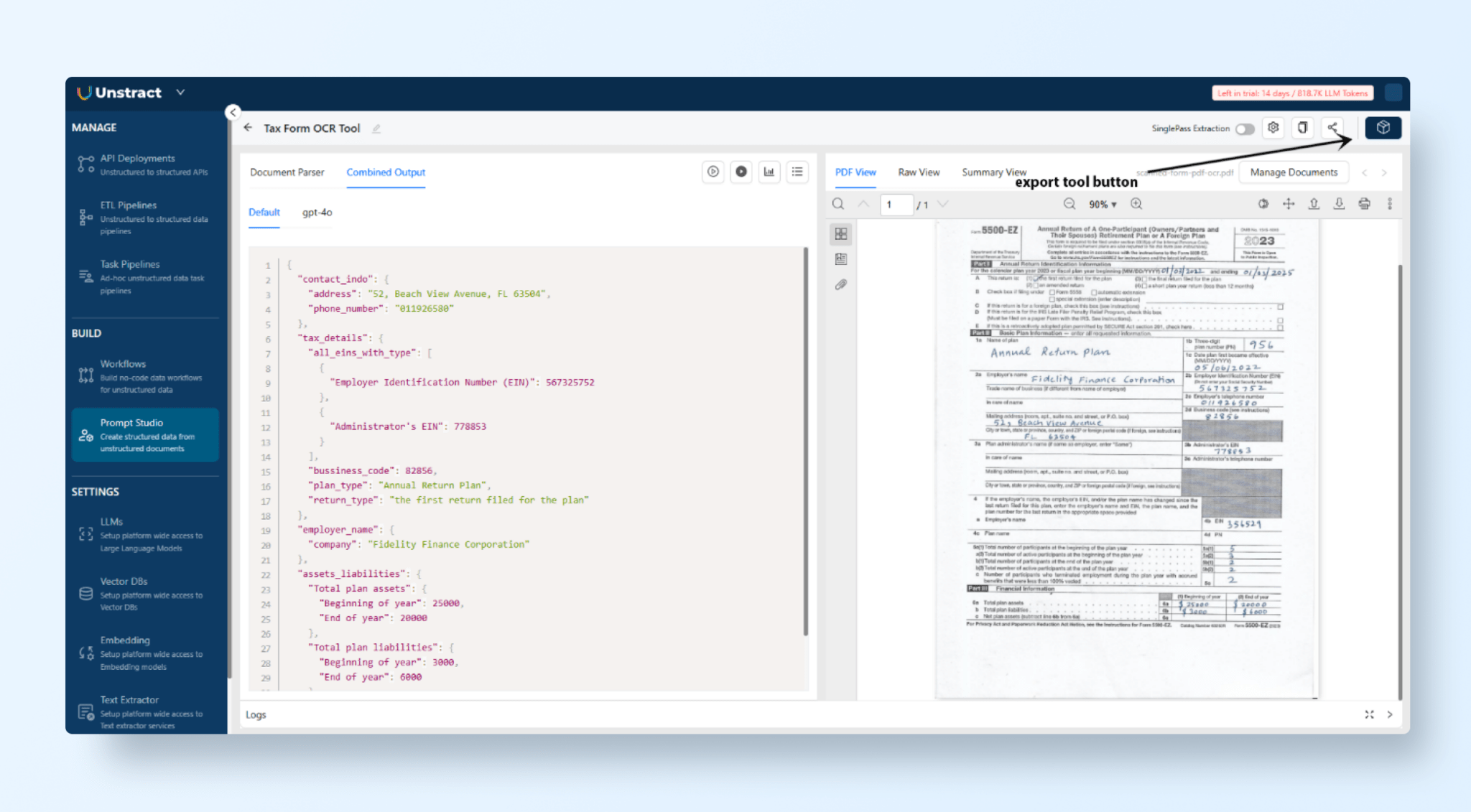Click the export tool button

tap(1383, 128)
